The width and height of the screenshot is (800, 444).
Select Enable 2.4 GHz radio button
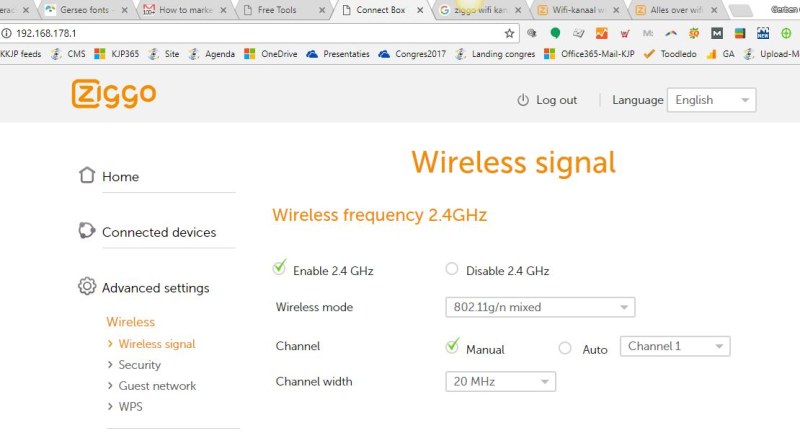click(280, 268)
